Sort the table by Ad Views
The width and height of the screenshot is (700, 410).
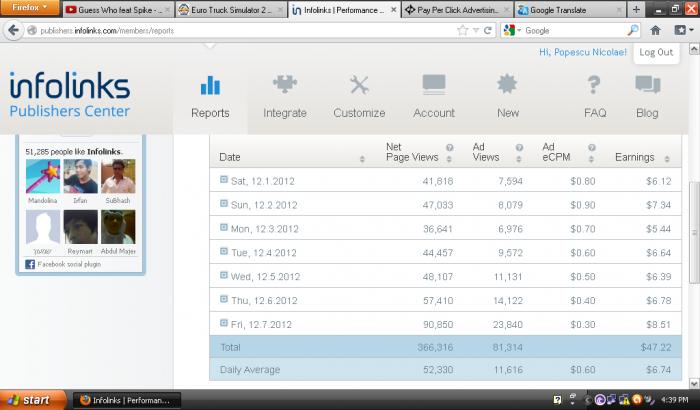[519, 159]
